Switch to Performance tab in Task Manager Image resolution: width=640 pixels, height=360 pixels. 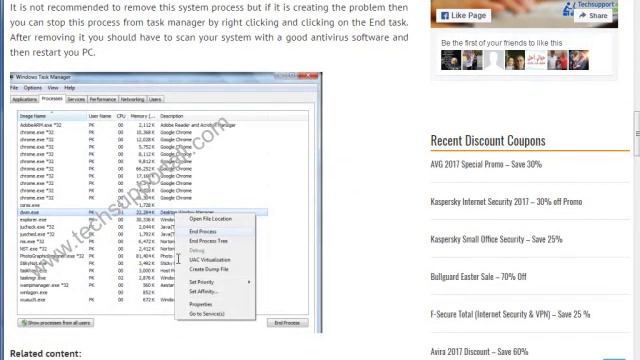[103, 100]
